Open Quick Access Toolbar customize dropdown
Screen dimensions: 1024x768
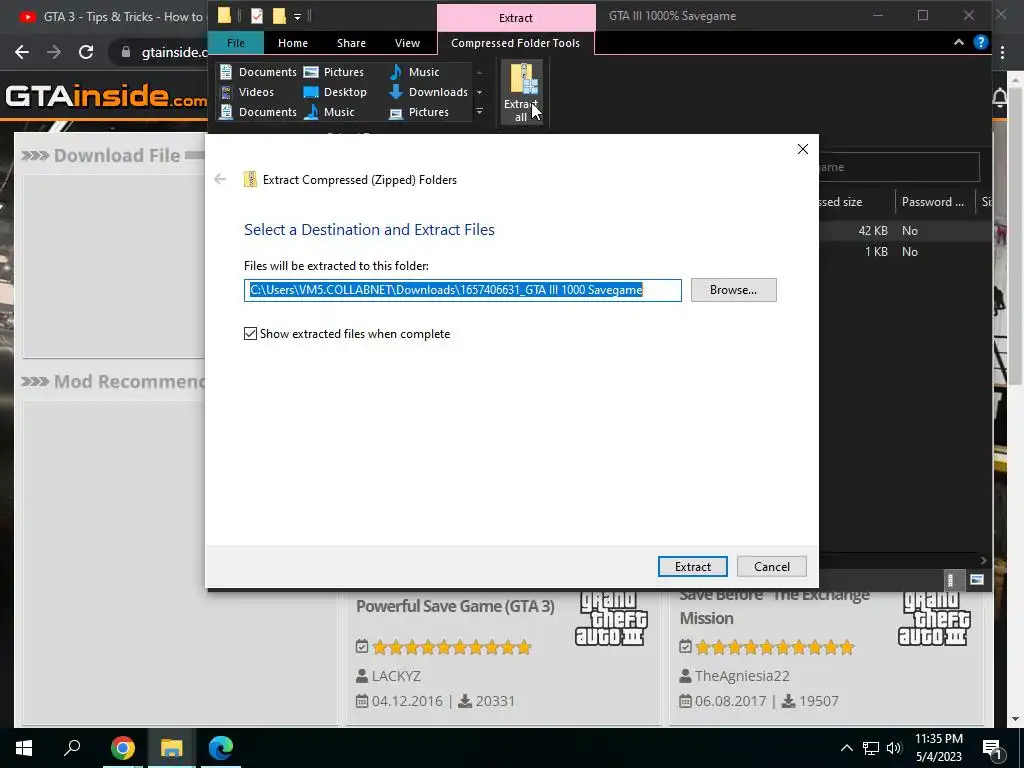(x=297, y=16)
